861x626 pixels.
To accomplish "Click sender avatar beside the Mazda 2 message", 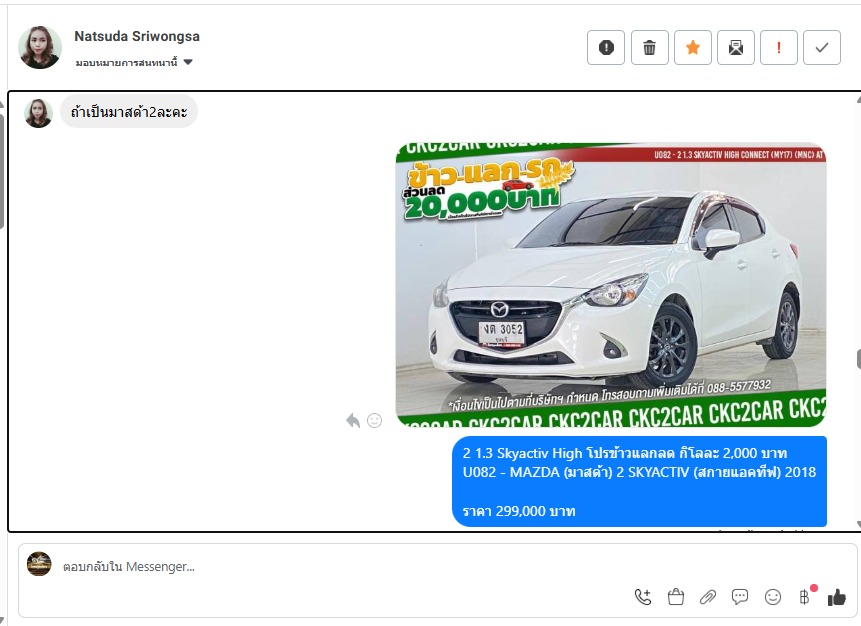I will (38, 113).
